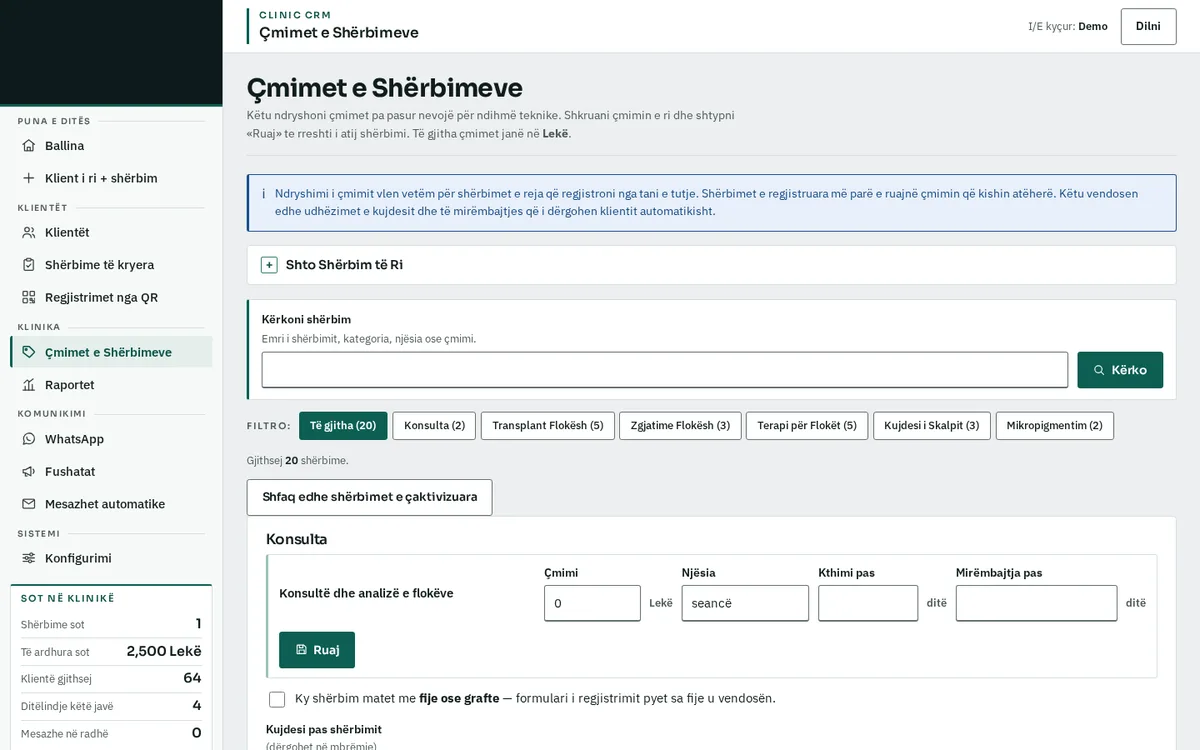
Task: Click Shërbime sot stat row
Action: point(111,624)
